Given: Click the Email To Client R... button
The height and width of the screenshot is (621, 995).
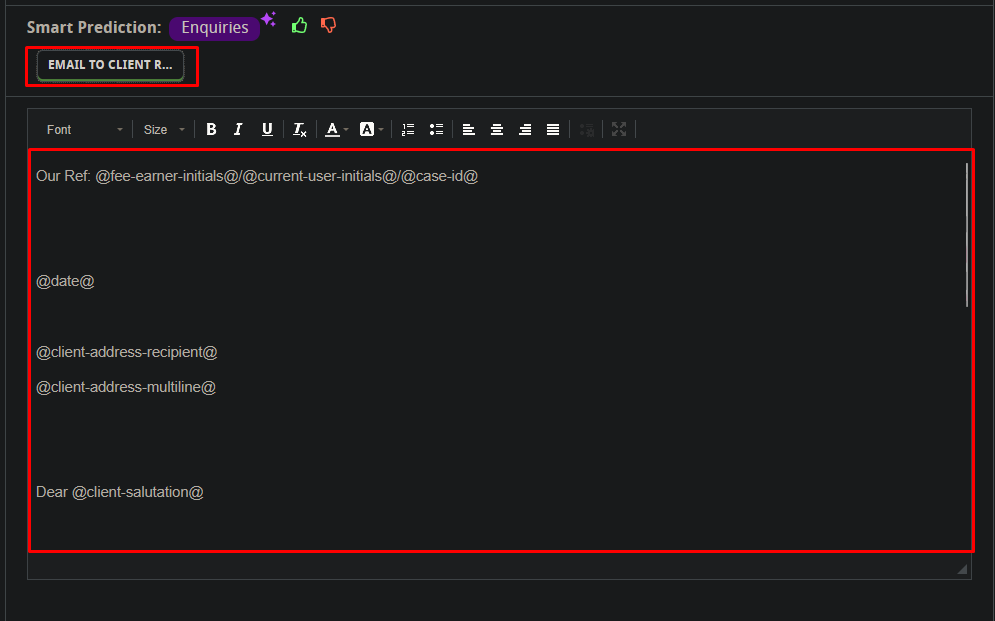Looking at the screenshot, I should [111, 65].
